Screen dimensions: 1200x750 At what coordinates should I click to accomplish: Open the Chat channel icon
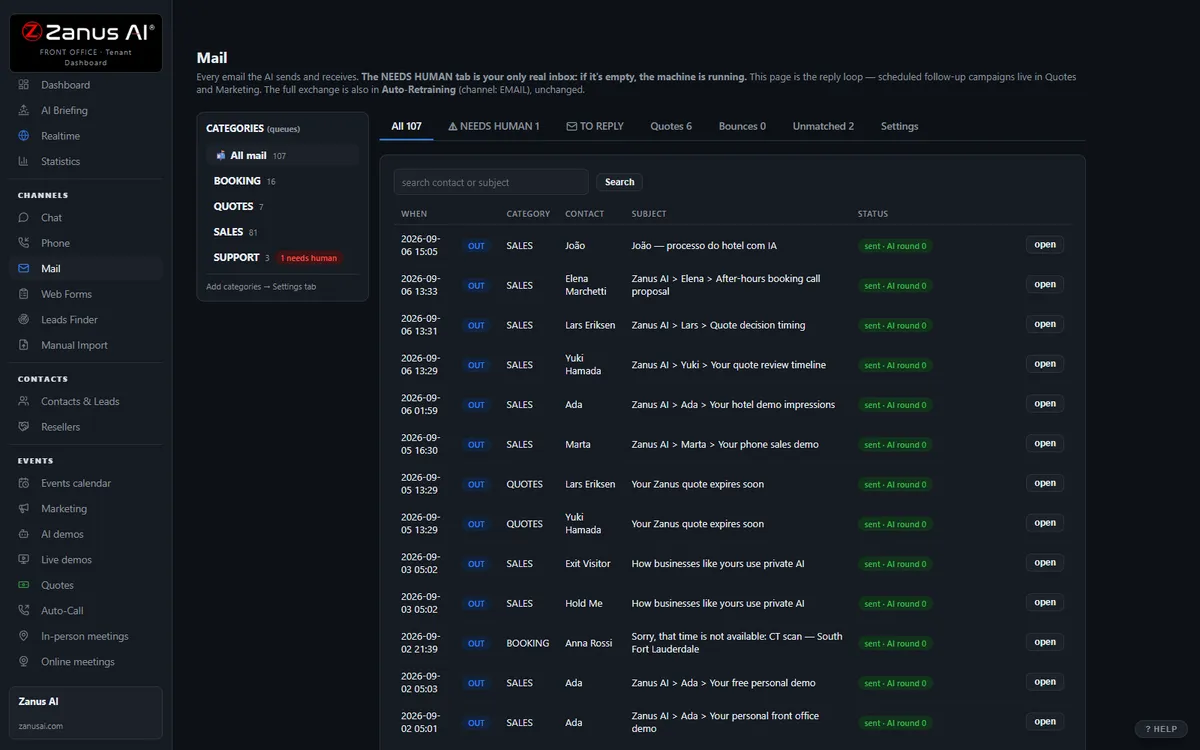coord(24,217)
